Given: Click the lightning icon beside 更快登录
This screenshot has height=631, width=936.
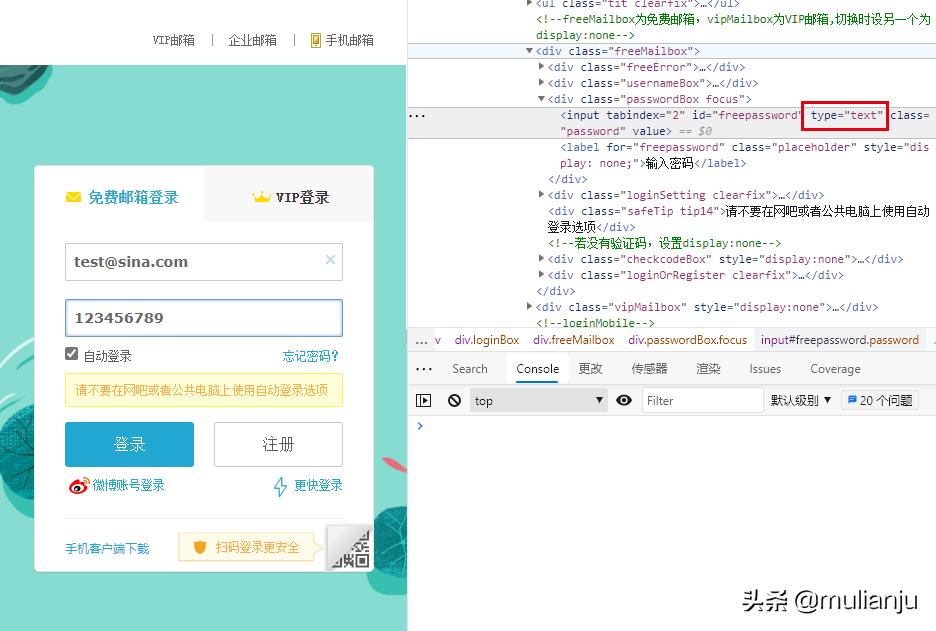Looking at the screenshot, I should coord(280,486).
